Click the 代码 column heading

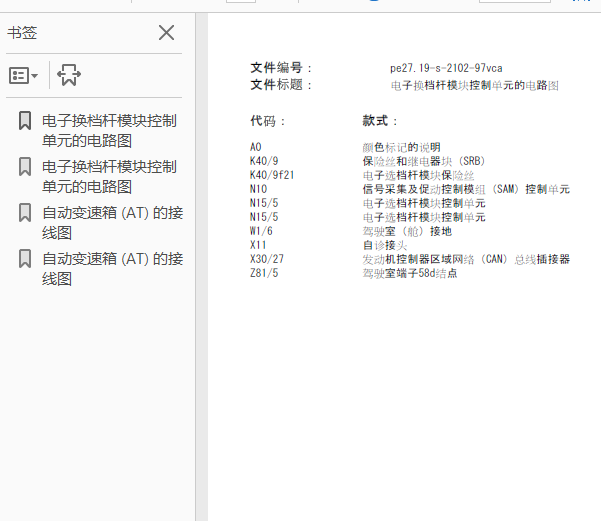point(268,121)
